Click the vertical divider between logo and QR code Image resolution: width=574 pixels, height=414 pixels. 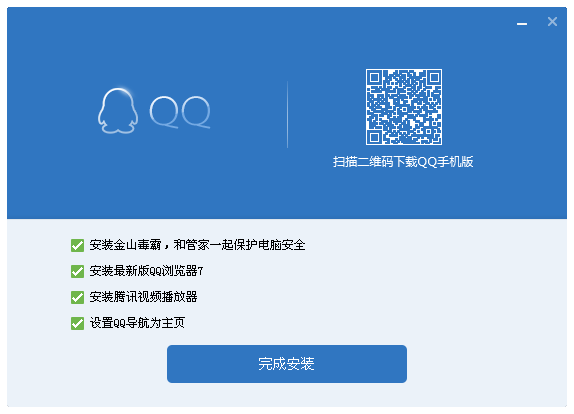[287, 115]
